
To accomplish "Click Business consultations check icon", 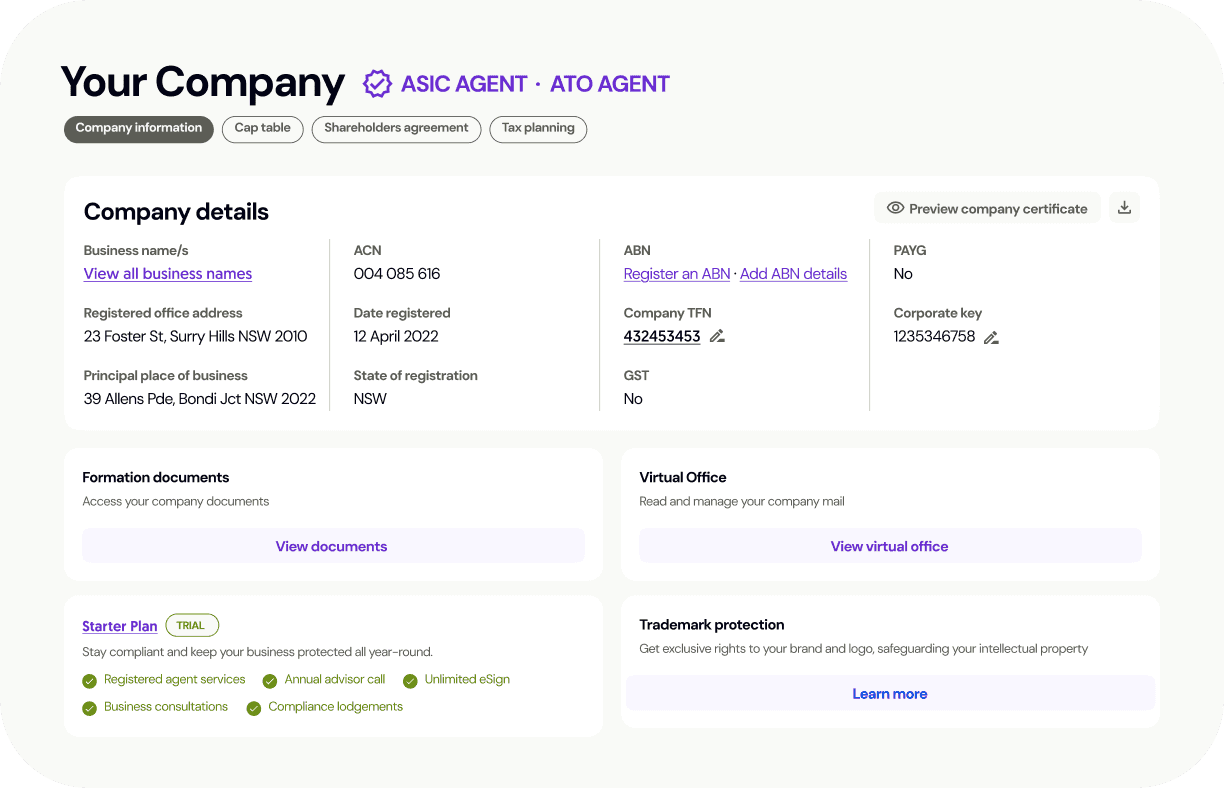I will [x=90, y=708].
